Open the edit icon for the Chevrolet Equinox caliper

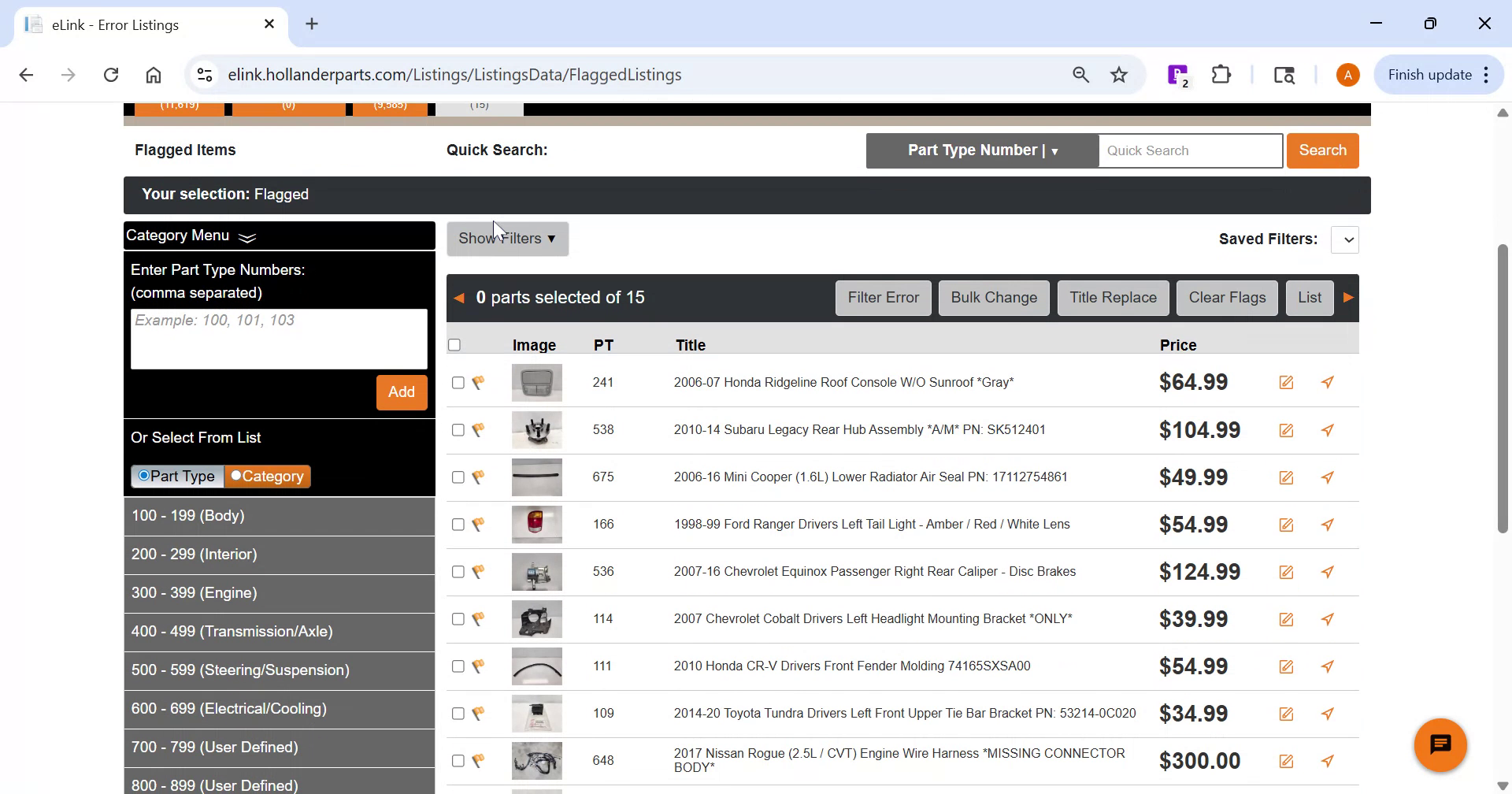pos(1287,572)
